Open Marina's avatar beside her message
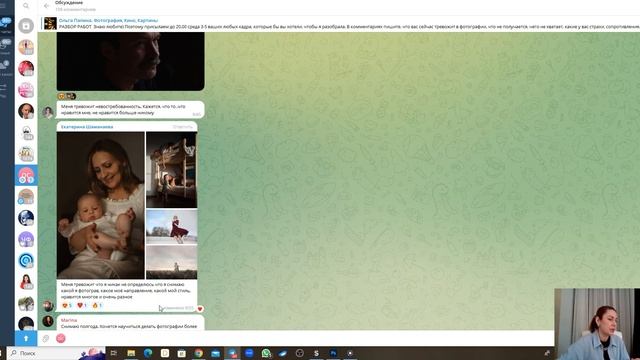 tap(48, 321)
